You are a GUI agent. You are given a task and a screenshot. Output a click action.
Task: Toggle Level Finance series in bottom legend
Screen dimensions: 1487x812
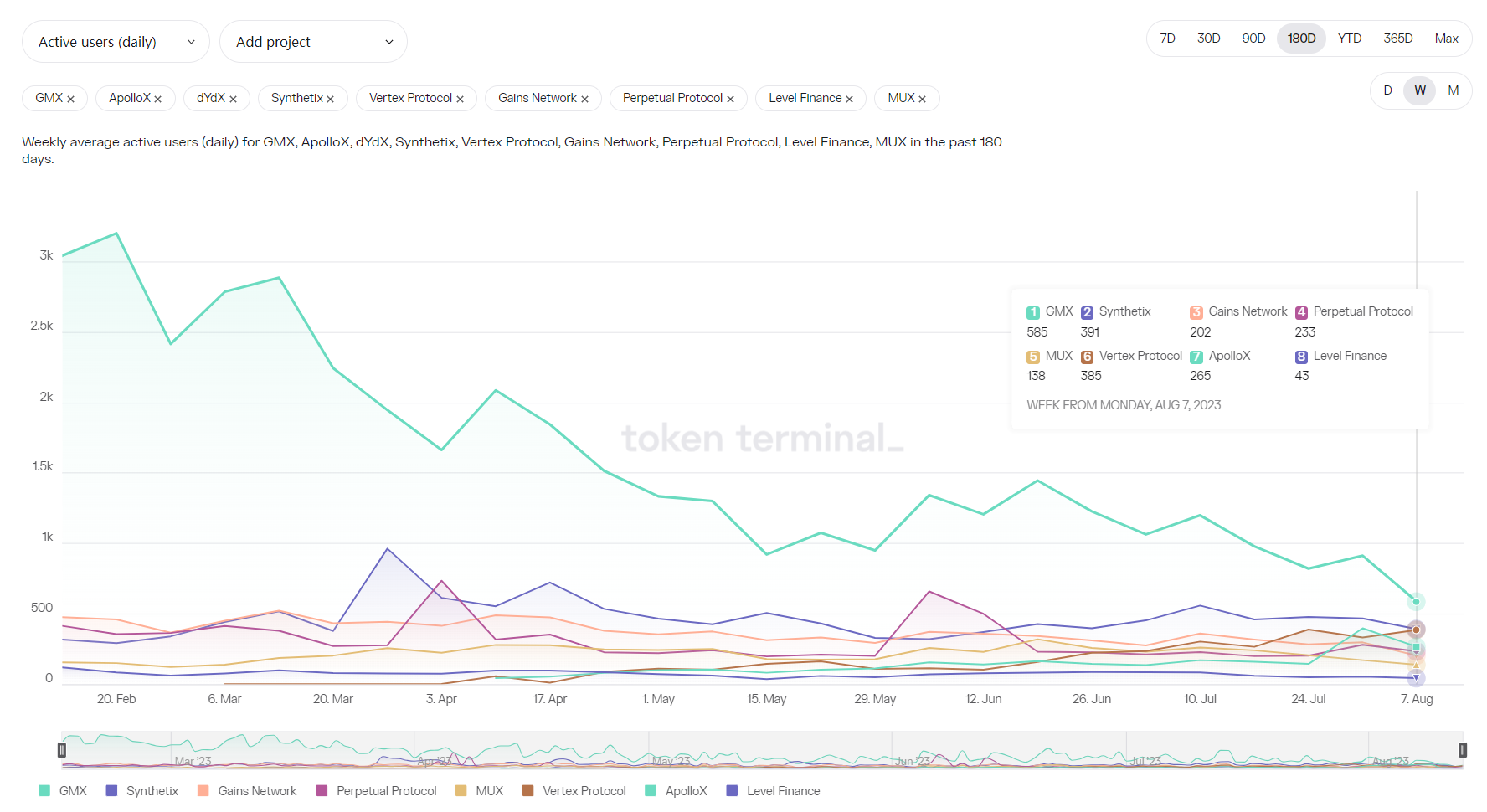pyautogui.click(x=774, y=791)
